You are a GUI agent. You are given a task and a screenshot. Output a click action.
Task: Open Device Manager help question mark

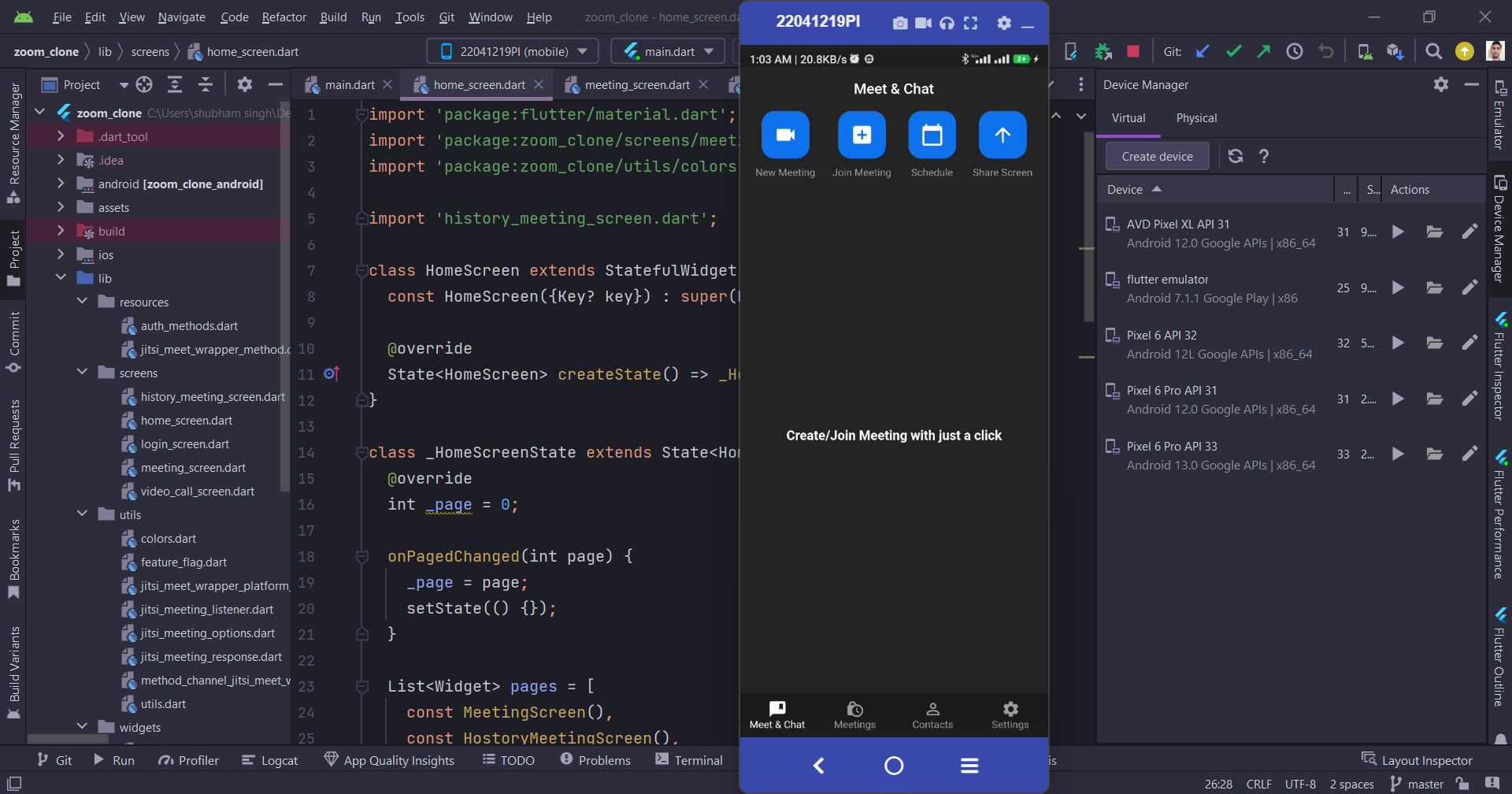click(1264, 156)
